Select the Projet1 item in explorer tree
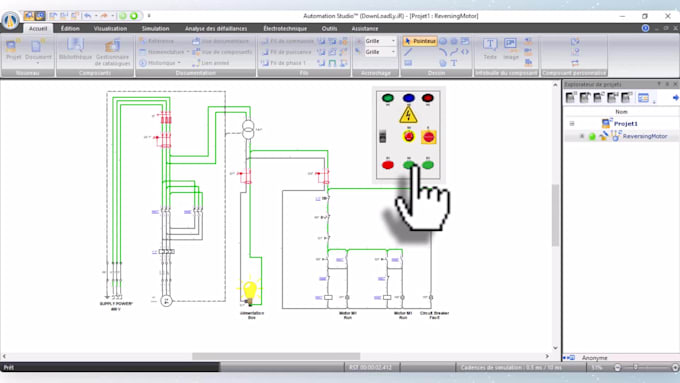Image resolution: width=680 pixels, height=383 pixels. (625, 124)
